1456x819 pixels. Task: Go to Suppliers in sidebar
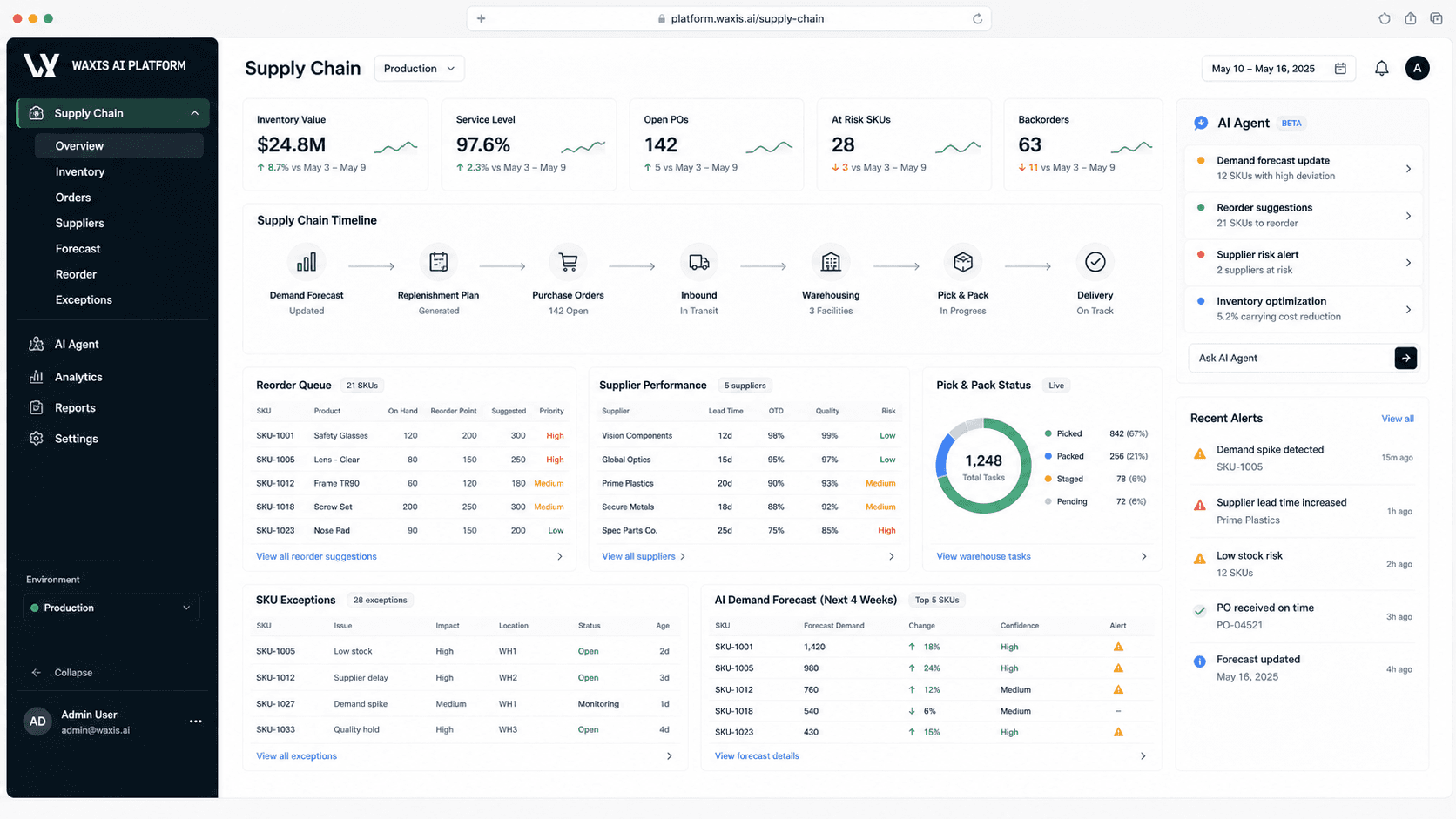[x=80, y=224]
